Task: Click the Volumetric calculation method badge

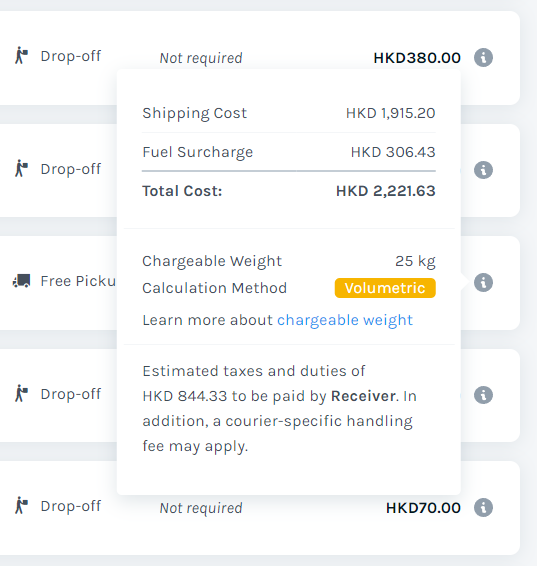Action: click(385, 288)
